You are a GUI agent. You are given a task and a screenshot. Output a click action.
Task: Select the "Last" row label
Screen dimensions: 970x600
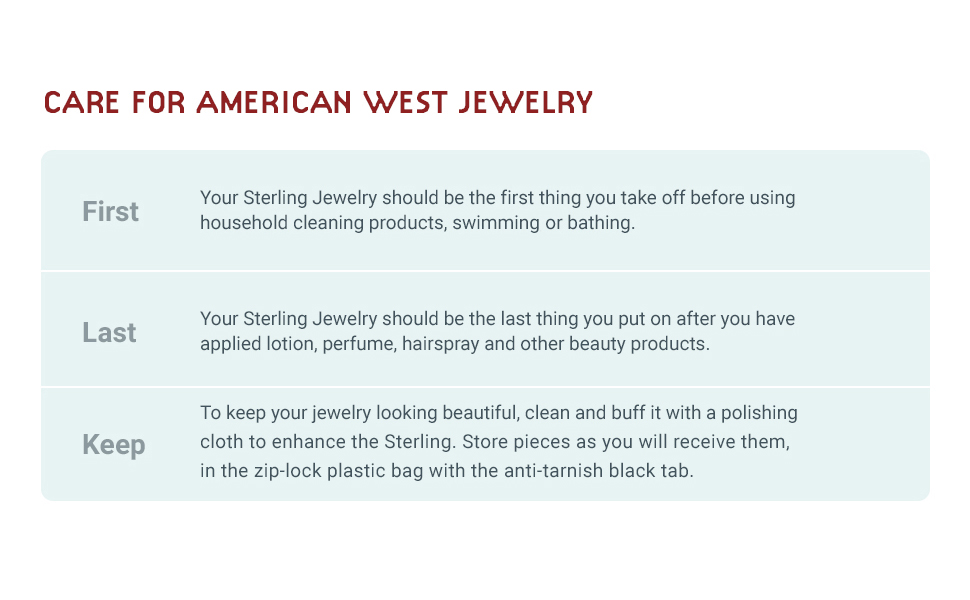(109, 332)
